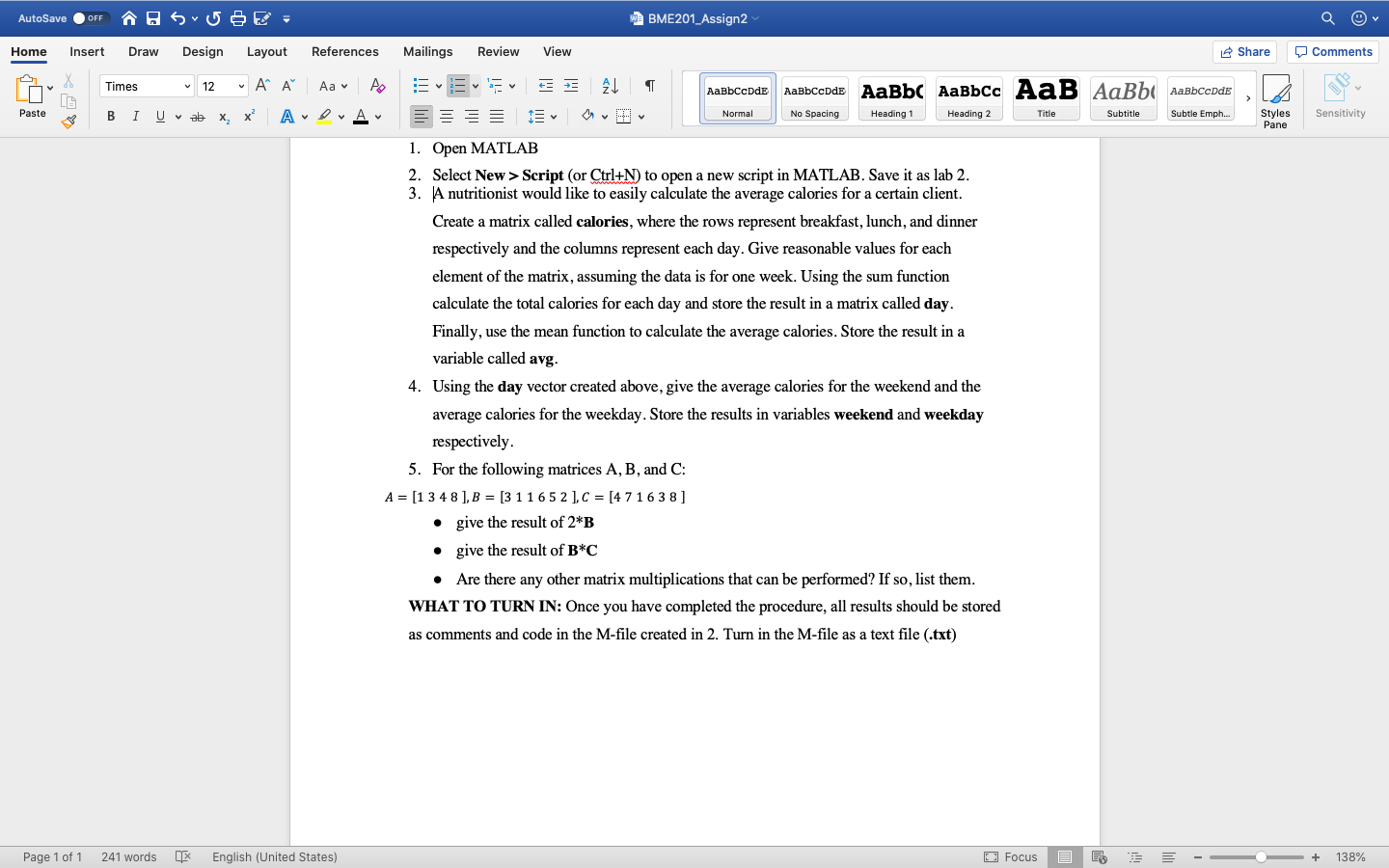This screenshot has width=1389, height=868.
Task: Click the Share button
Action: [x=1243, y=52]
